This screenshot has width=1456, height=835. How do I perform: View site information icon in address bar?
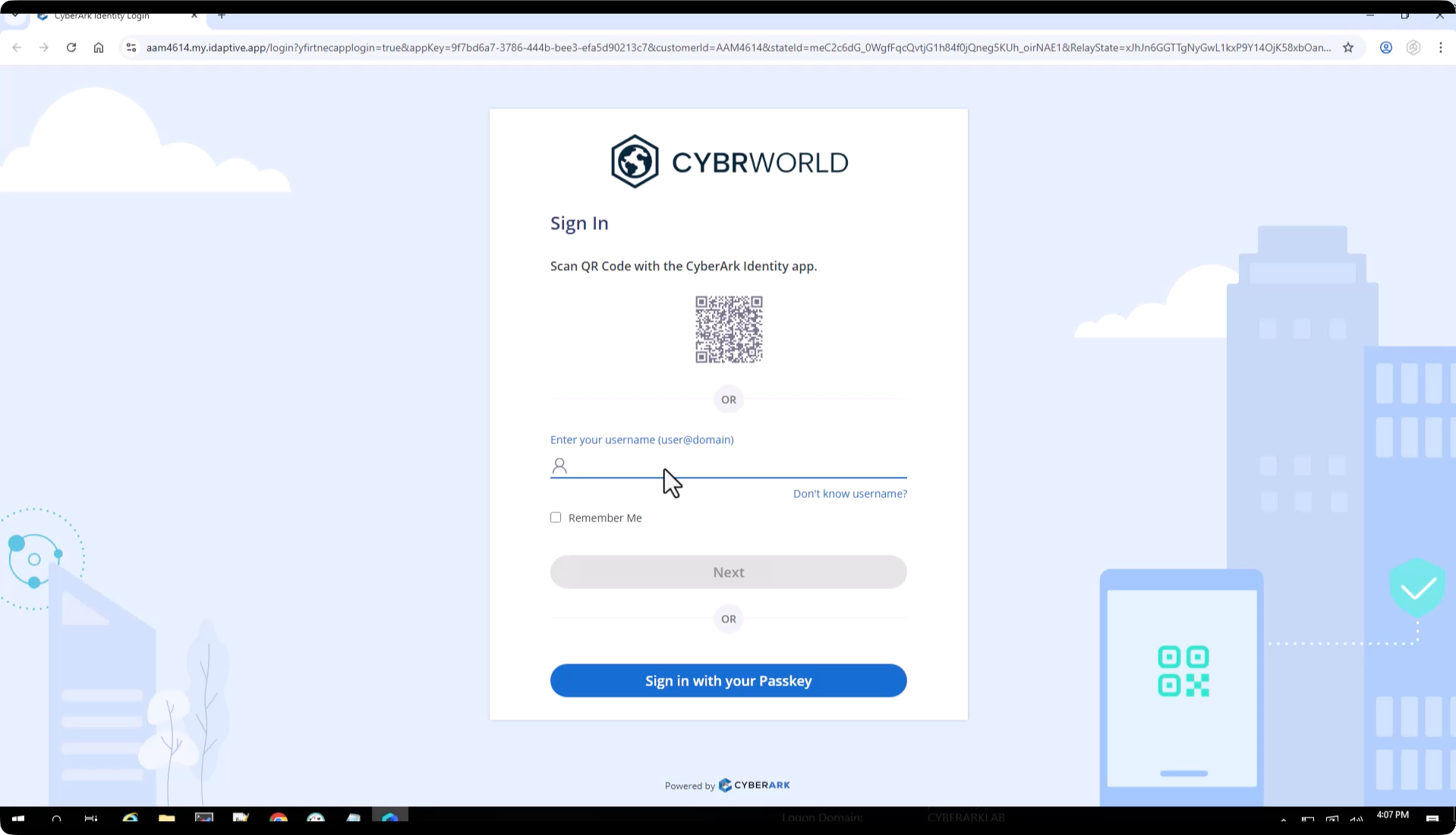[131, 47]
